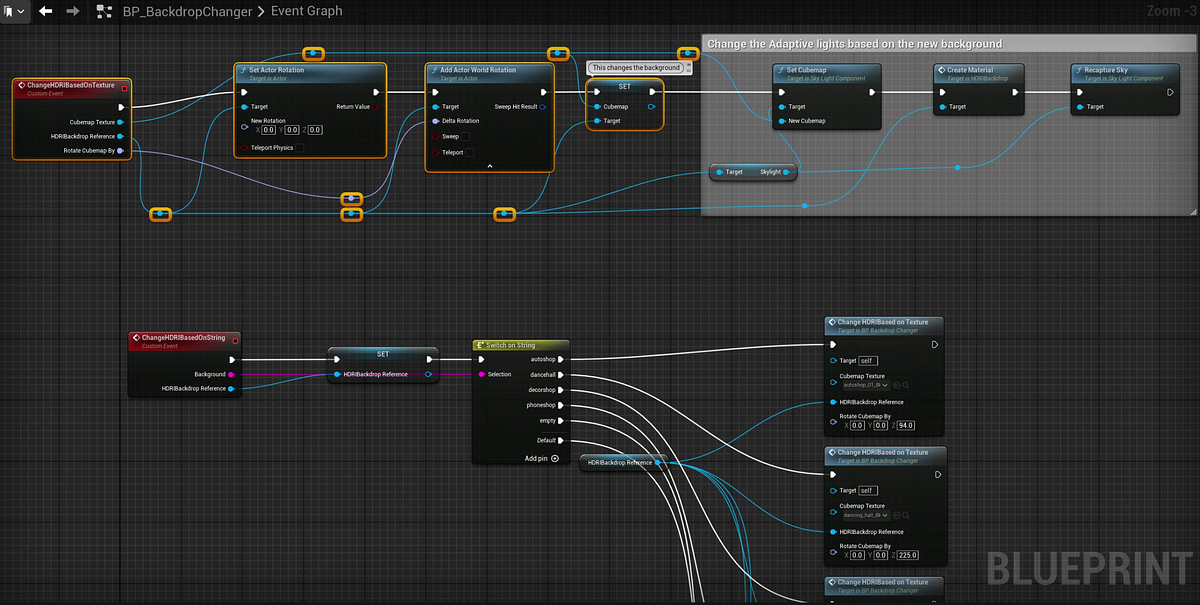Viewport: 1200px width, 605px height.
Task: Enable Teleport Physics on Set Actor Rotation
Action: point(300,148)
